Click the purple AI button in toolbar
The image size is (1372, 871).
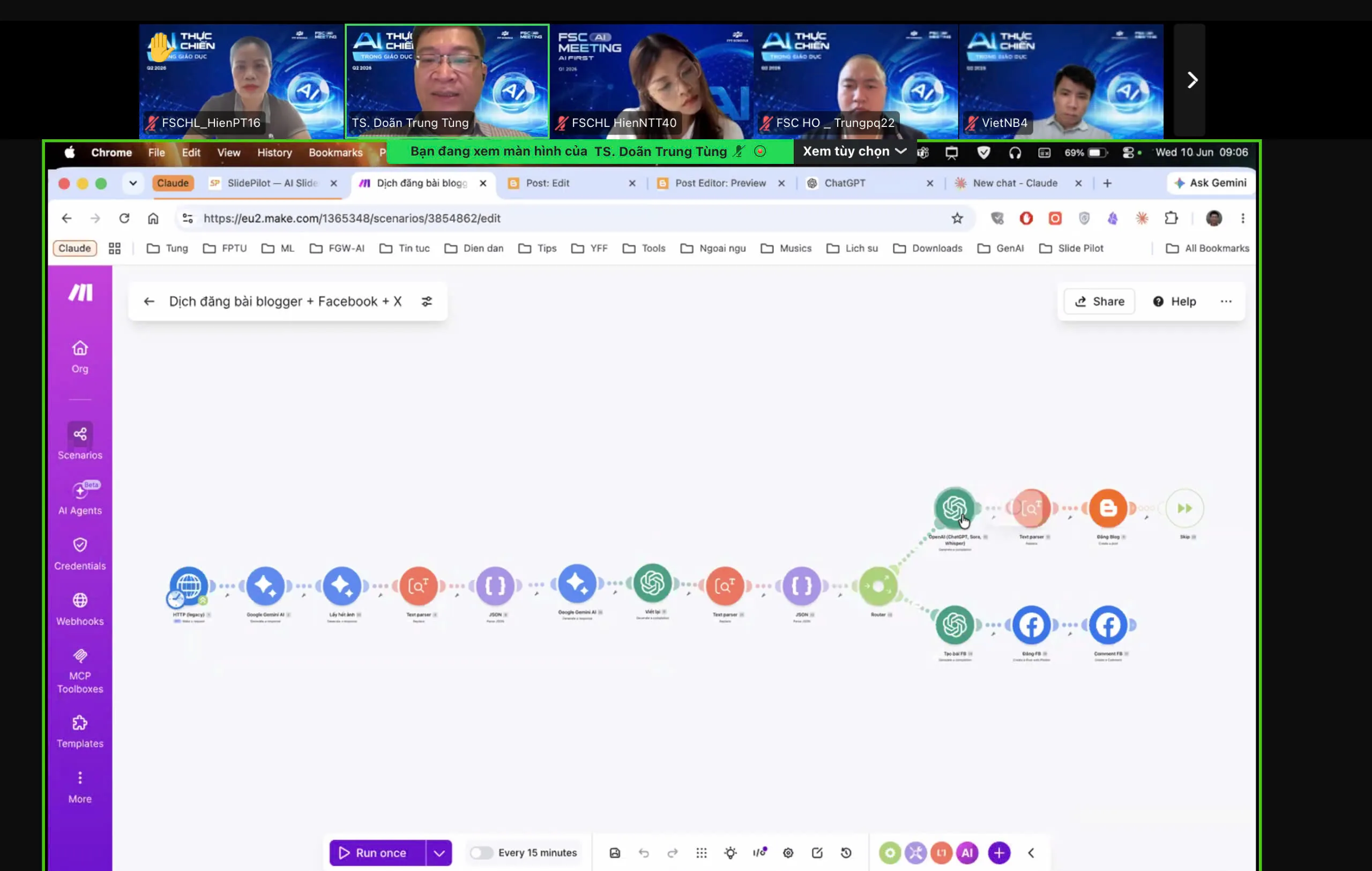967,853
